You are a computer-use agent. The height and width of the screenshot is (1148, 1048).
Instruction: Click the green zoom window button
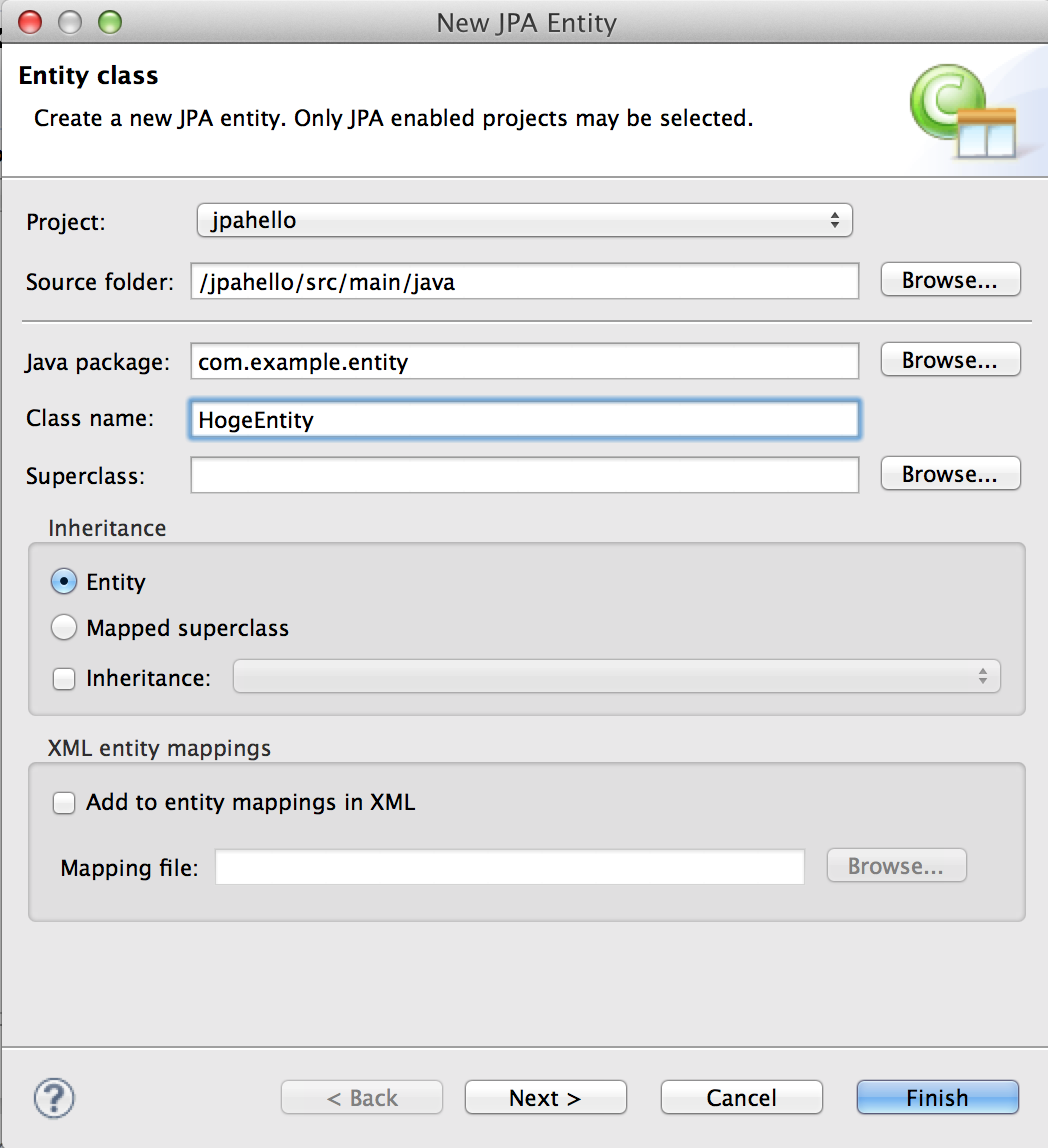point(110,22)
